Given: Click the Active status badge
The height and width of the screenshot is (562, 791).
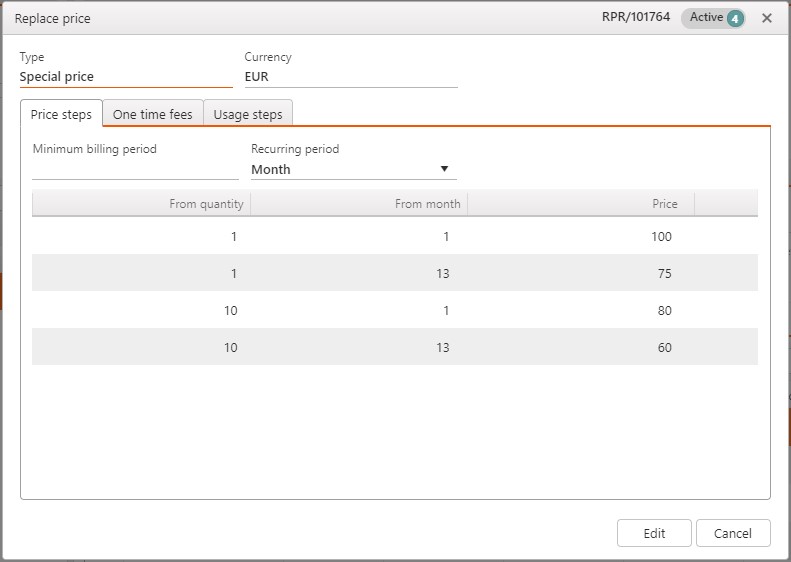Looking at the screenshot, I should coord(706,18).
